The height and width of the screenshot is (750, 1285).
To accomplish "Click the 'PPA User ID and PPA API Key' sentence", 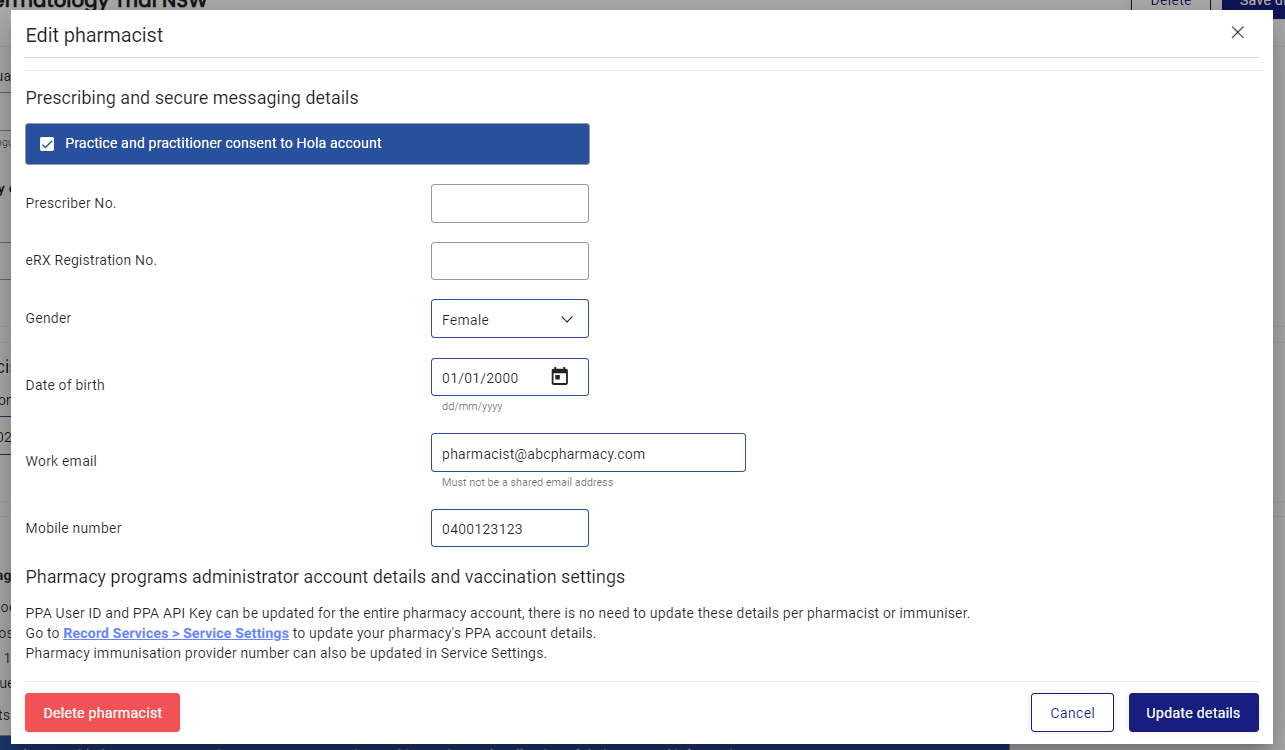I will tap(498, 613).
